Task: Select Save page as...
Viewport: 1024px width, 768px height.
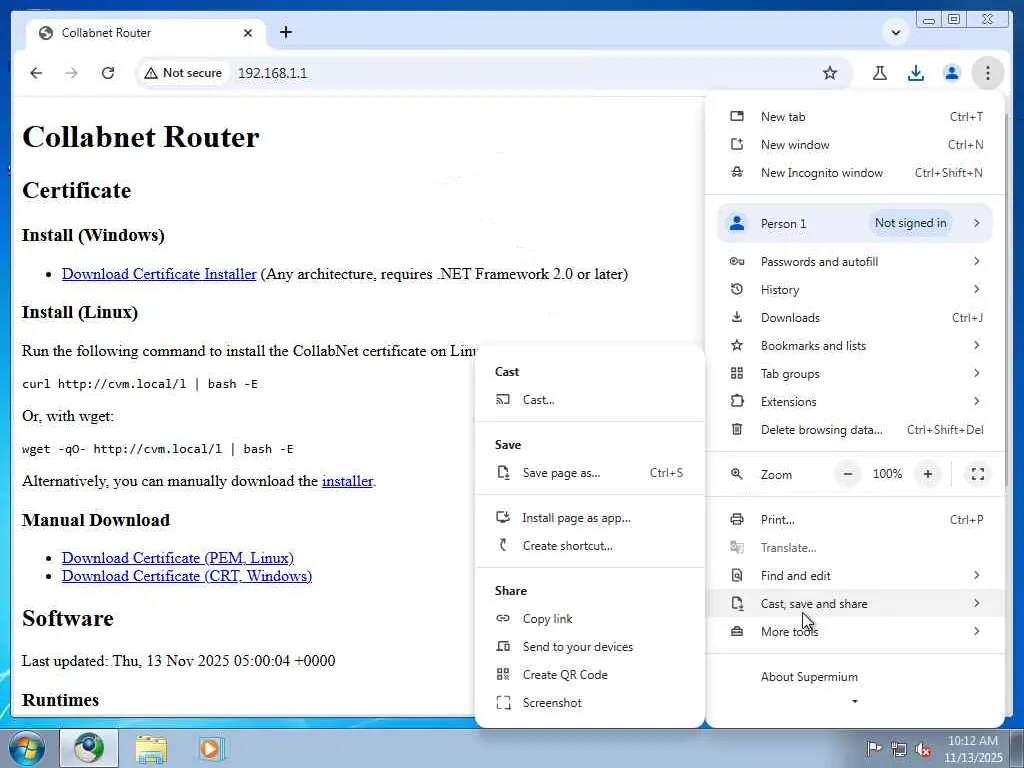Action: 590,473
